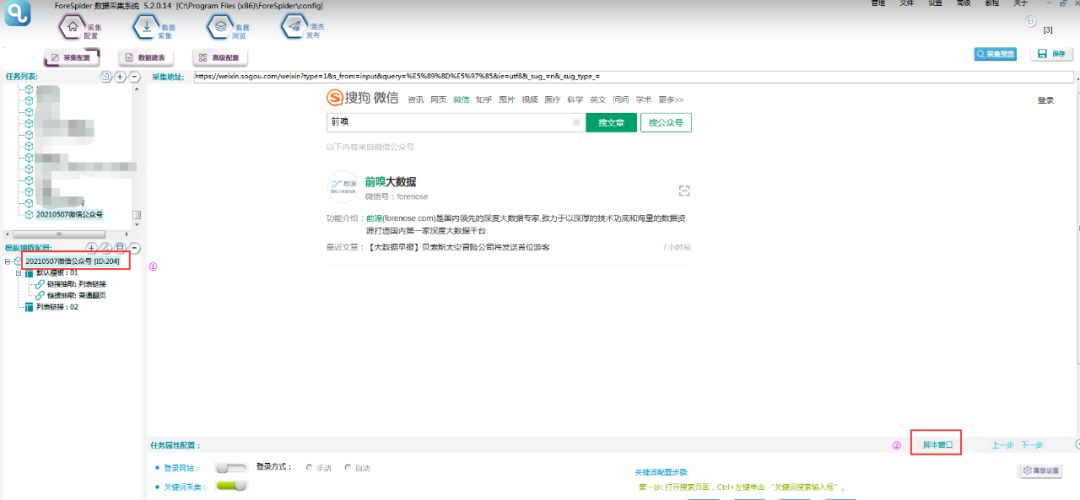Switch to the 高级配置 sub-tab
Image resolution: width=1080 pixels, height=500 pixels.
pos(220,58)
